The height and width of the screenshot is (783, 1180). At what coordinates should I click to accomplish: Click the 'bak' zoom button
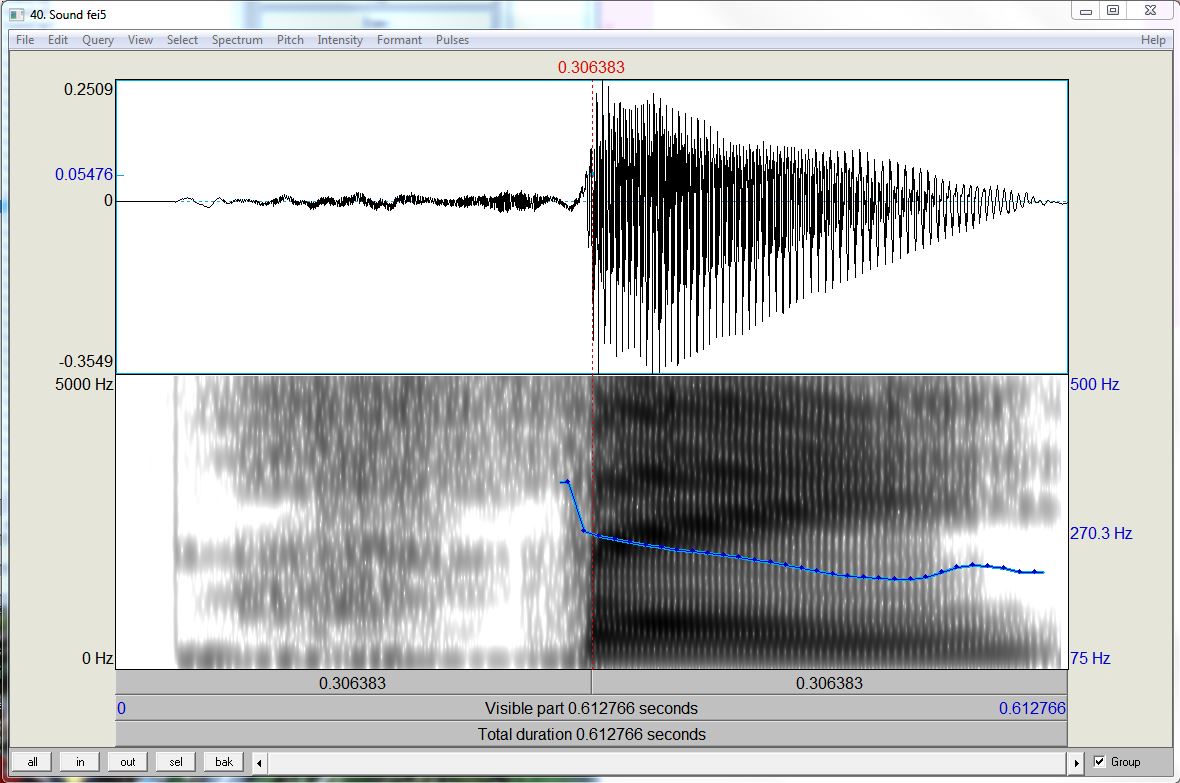click(x=224, y=762)
